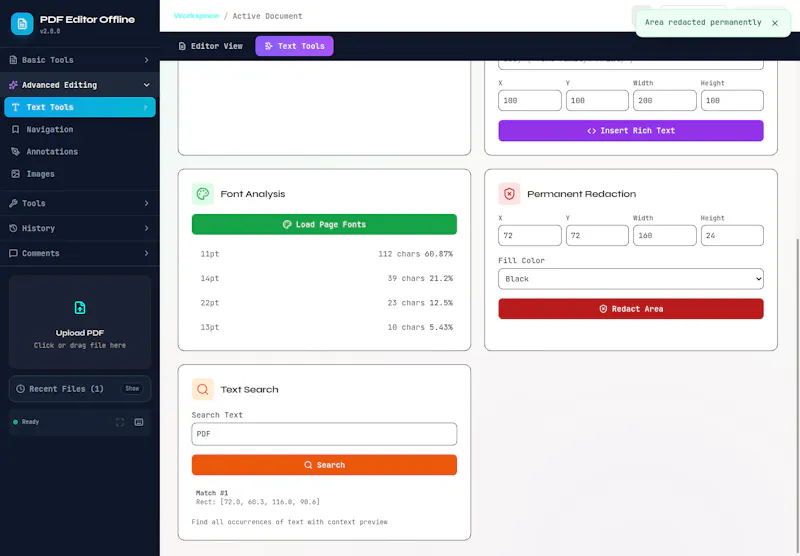800x556 pixels.
Task: Collapse the Advanced Editing section
Action: (80, 85)
